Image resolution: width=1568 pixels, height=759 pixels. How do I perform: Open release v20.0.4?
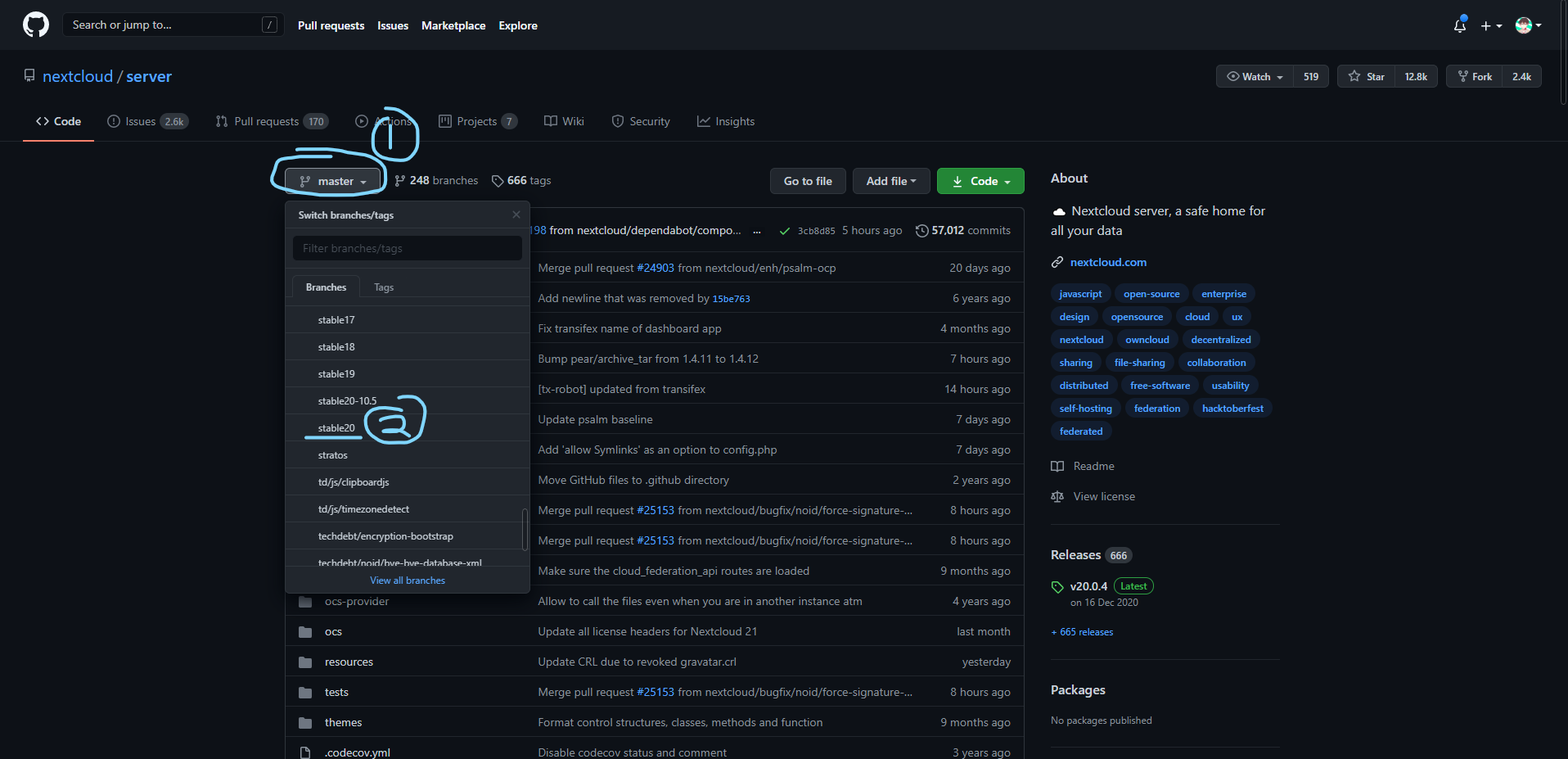(x=1088, y=586)
